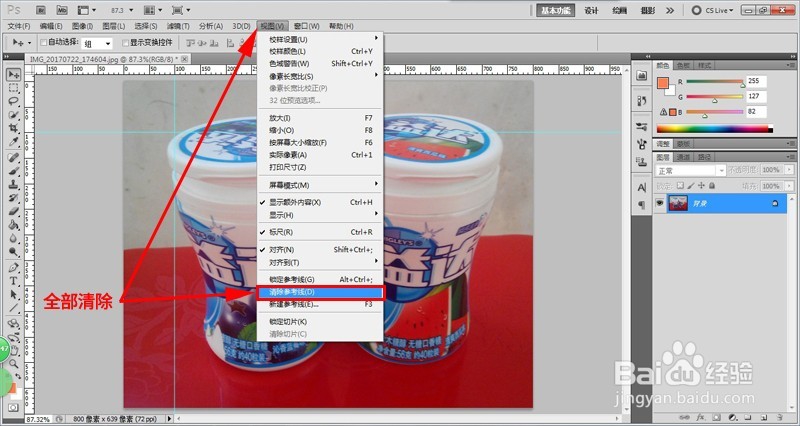Image resolution: width=800 pixels, height=426 pixels.
Task: Open the layer Opacity 100% arrow
Action: (x=790, y=170)
